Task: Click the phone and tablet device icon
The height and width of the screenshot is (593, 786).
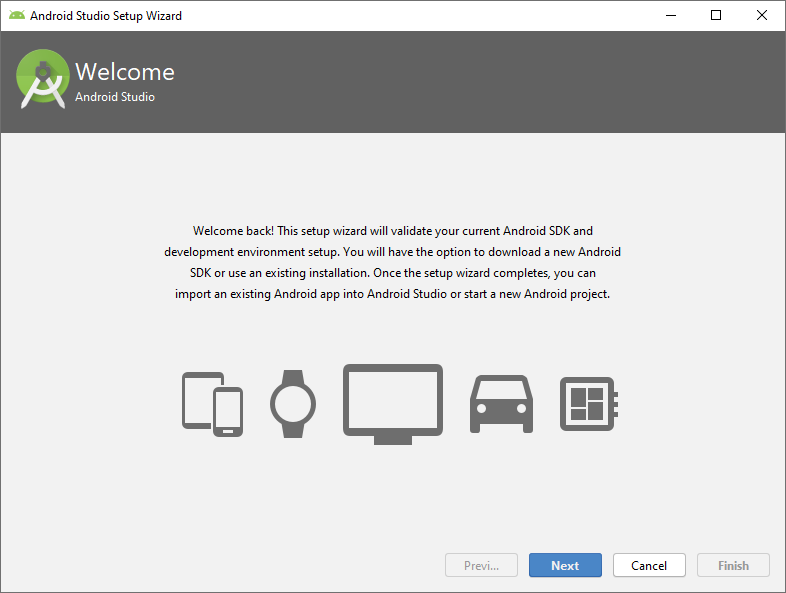Action: click(213, 404)
